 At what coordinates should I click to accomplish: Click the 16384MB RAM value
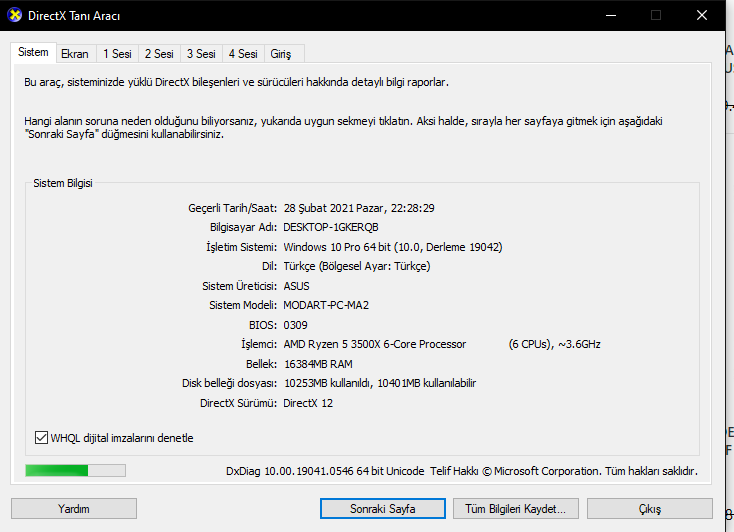tap(318, 364)
